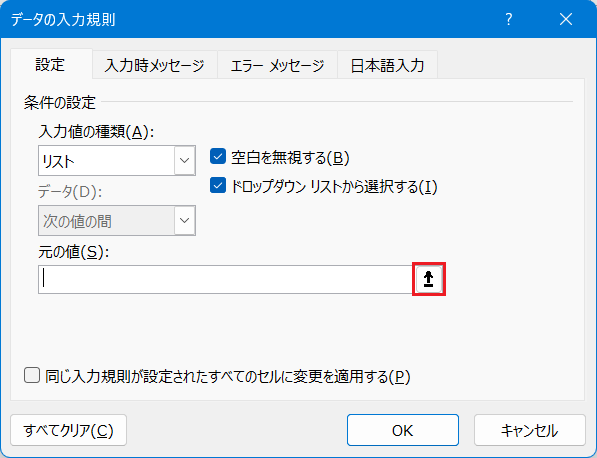This screenshot has width=597, height=458.
Task: Open the greyed データ dropdown arrow
Action: pyautogui.click(x=185, y=220)
